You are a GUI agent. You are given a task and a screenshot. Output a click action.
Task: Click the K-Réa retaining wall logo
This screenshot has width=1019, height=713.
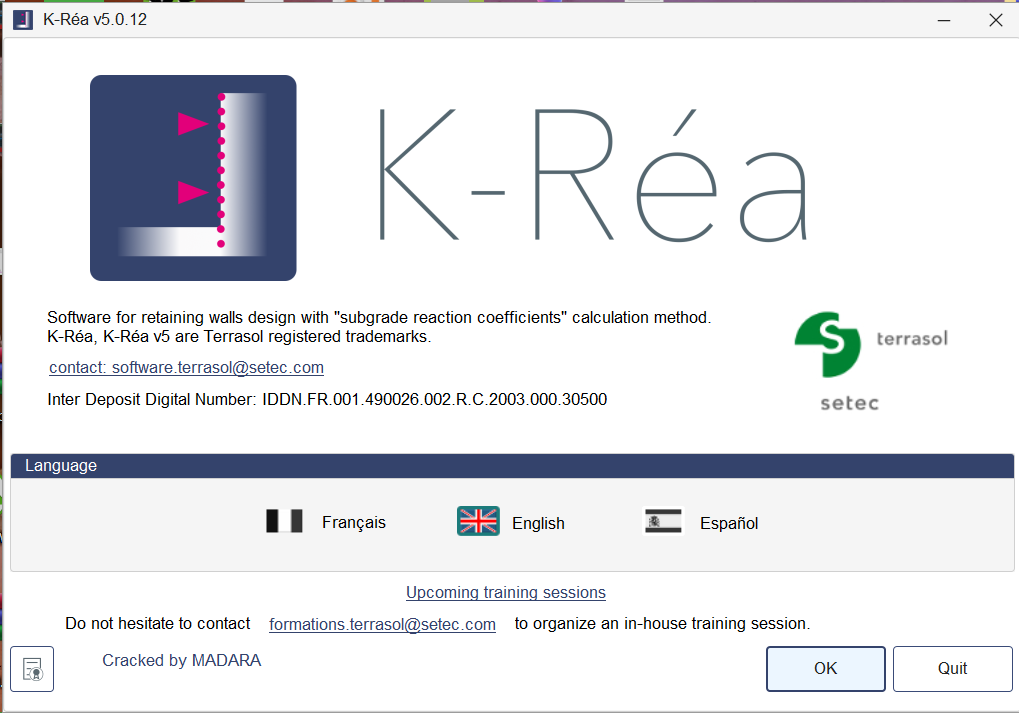(x=193, y=178)
